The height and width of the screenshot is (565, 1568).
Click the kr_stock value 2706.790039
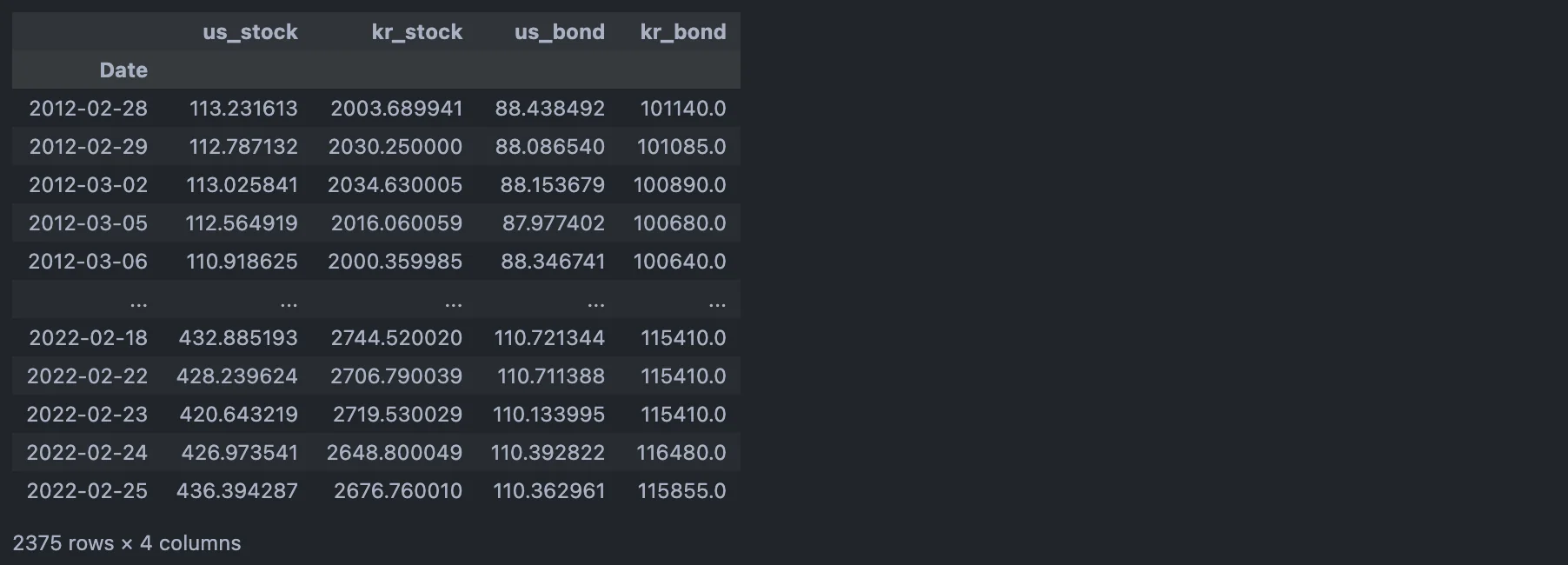[x=395, y=376]
